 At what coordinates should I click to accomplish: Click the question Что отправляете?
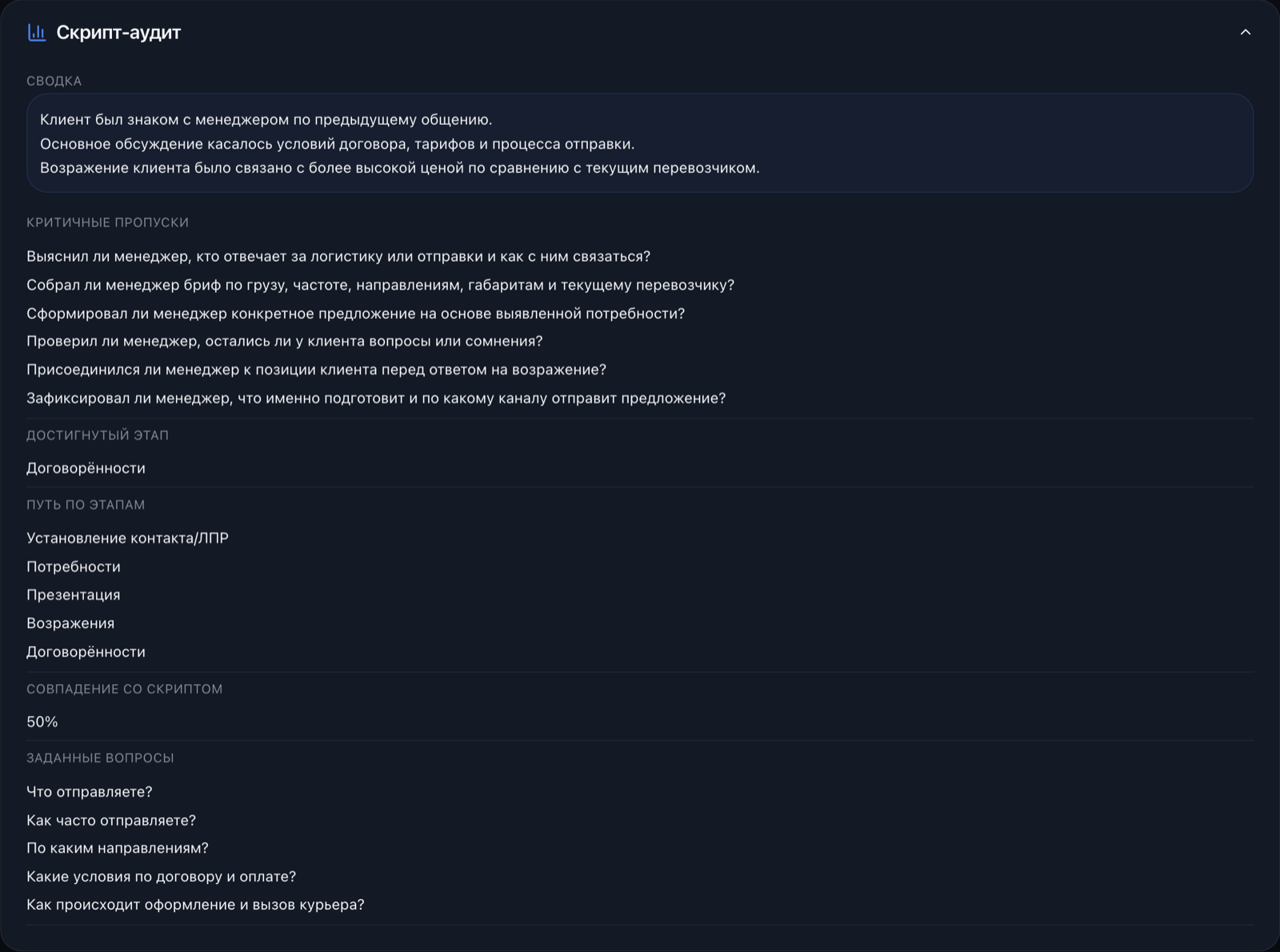pos(90,791)
